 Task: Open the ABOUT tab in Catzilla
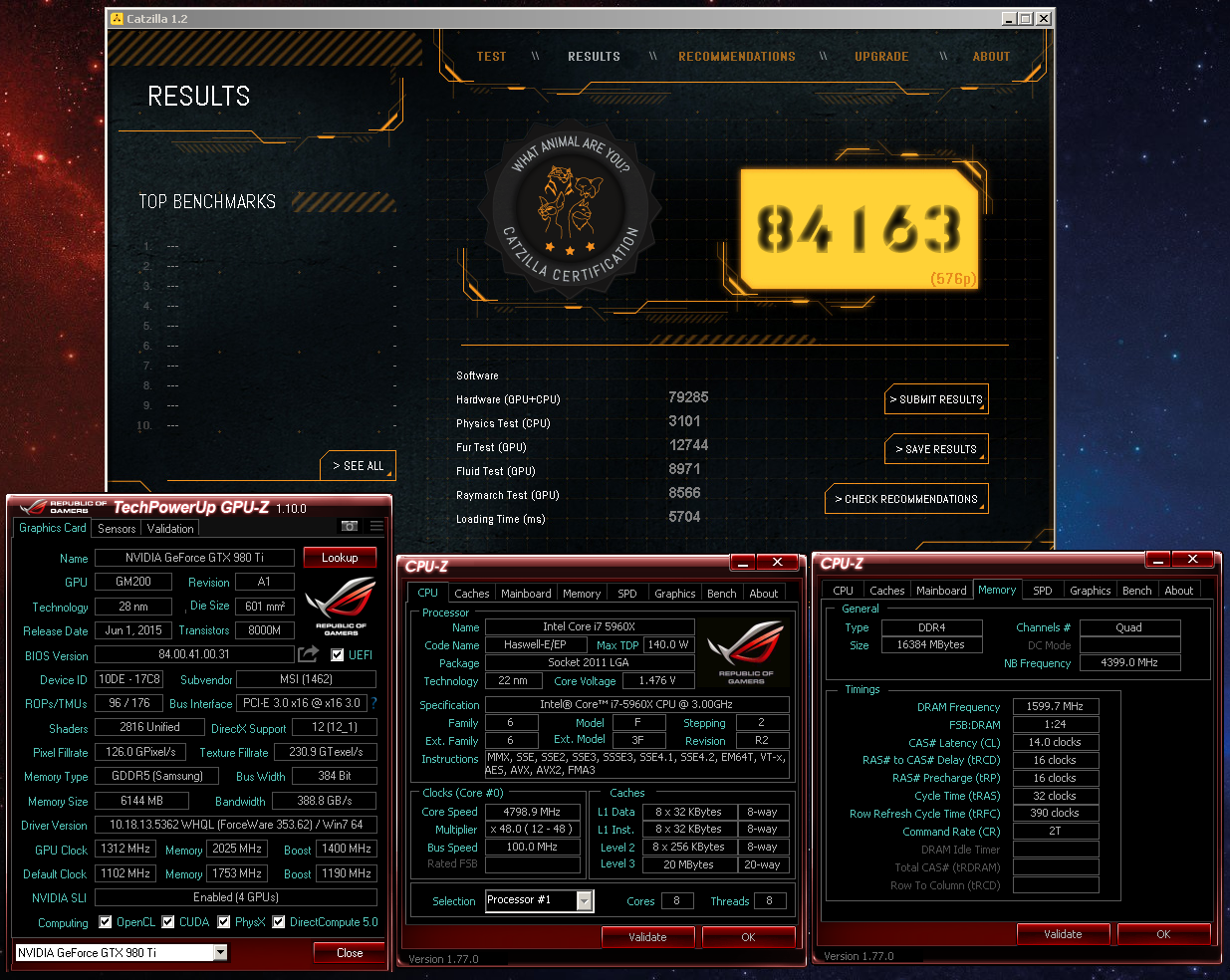coord(991,57)
